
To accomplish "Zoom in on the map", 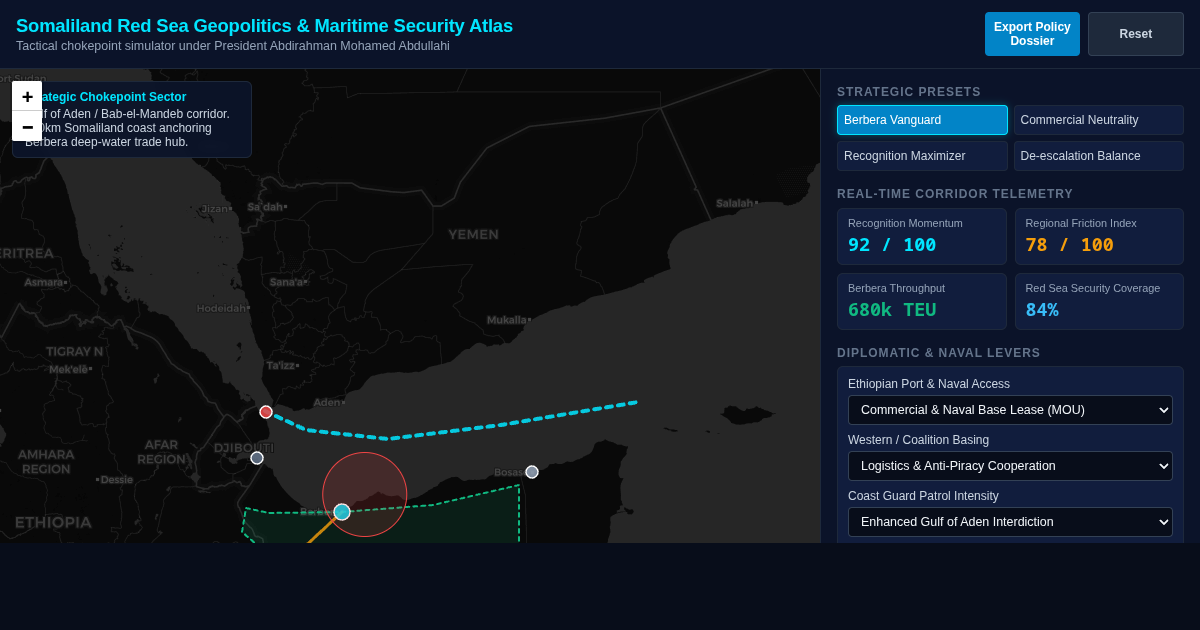I will pos(27,97).
